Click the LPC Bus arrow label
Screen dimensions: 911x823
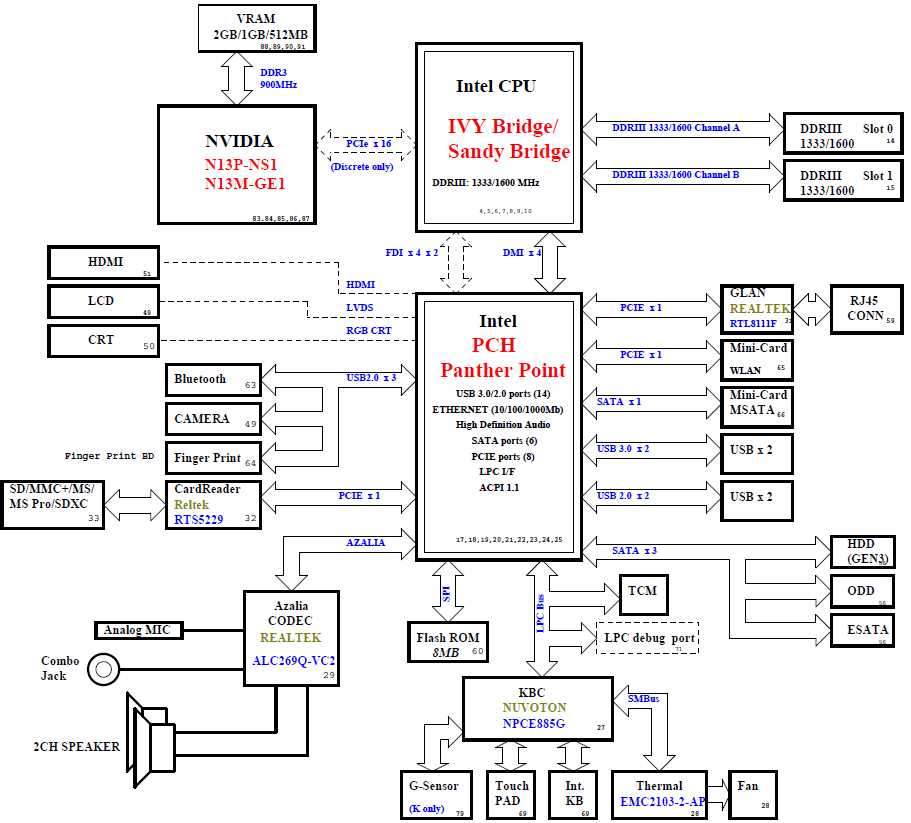[x=540, y=613]
